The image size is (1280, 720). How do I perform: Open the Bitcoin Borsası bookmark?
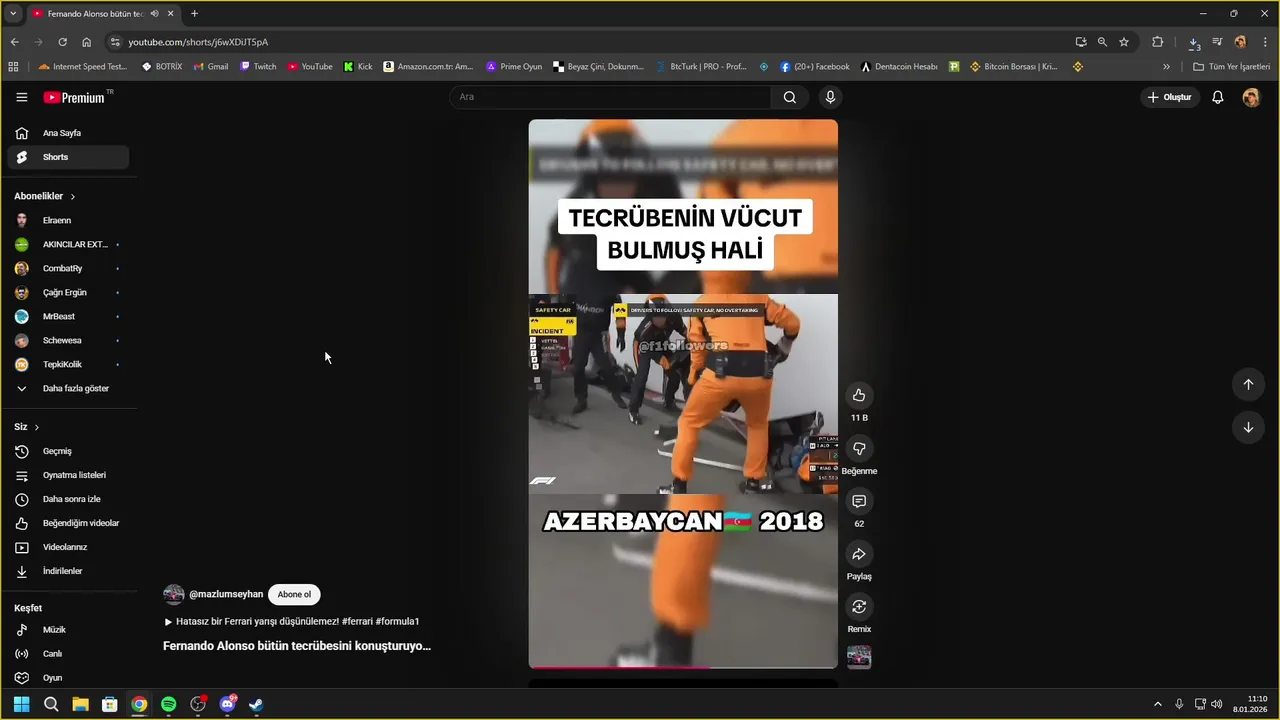pyautogui.click(x=1012, y=67)
